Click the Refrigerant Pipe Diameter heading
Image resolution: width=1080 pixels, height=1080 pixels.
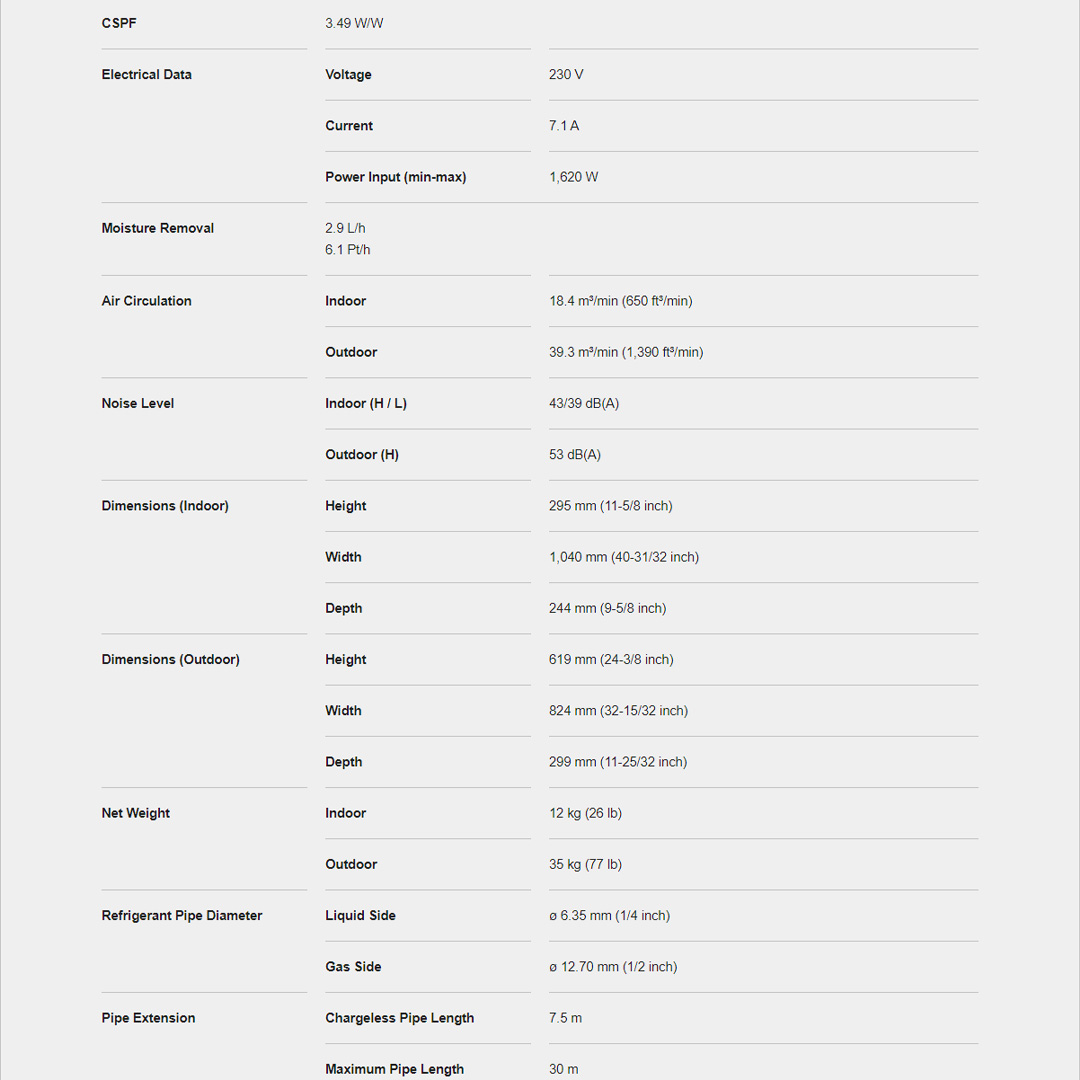coord(181,916)
